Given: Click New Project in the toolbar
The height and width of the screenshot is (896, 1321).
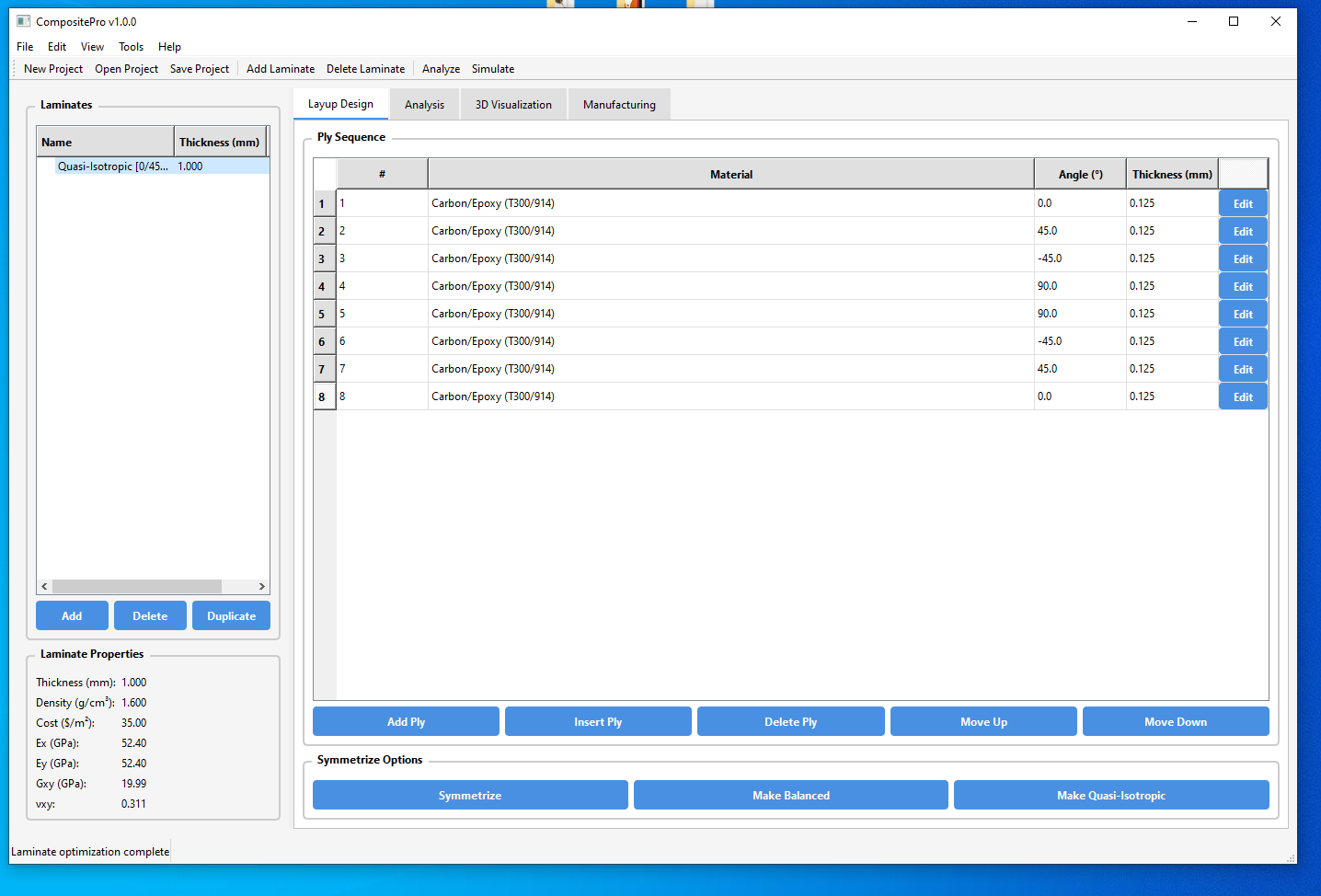Looking at the screenshot, I should click(x=53, y=69).
